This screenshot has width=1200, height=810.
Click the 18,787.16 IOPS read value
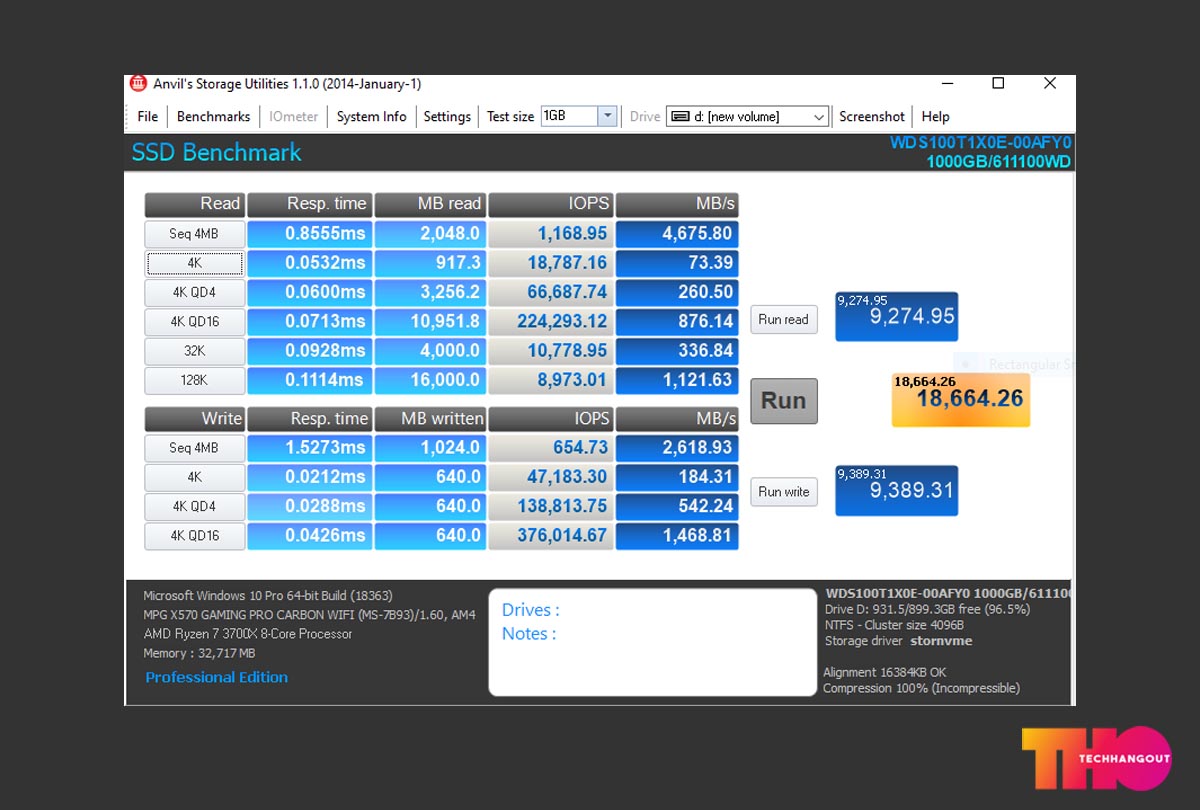click(551, 263)
